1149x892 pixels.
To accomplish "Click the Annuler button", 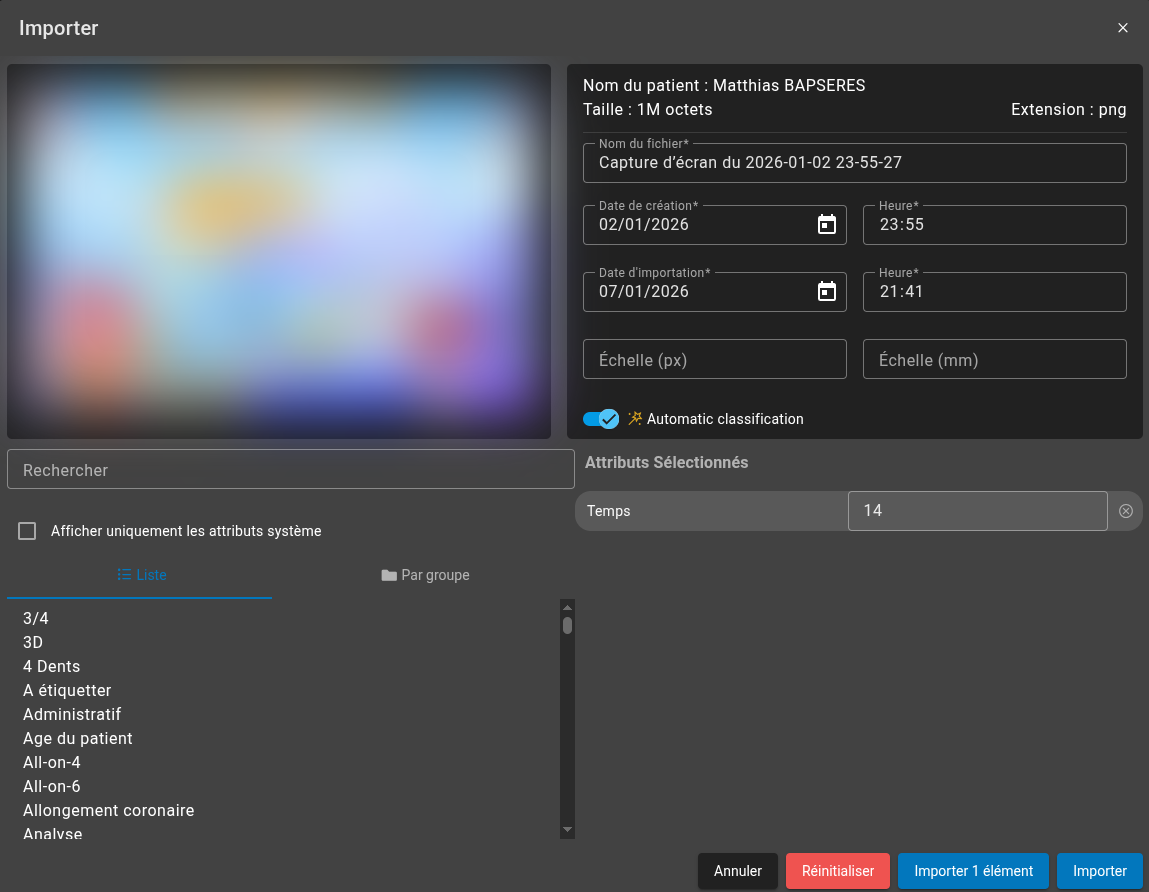I will pyautogui.click(x=737, y=871).
